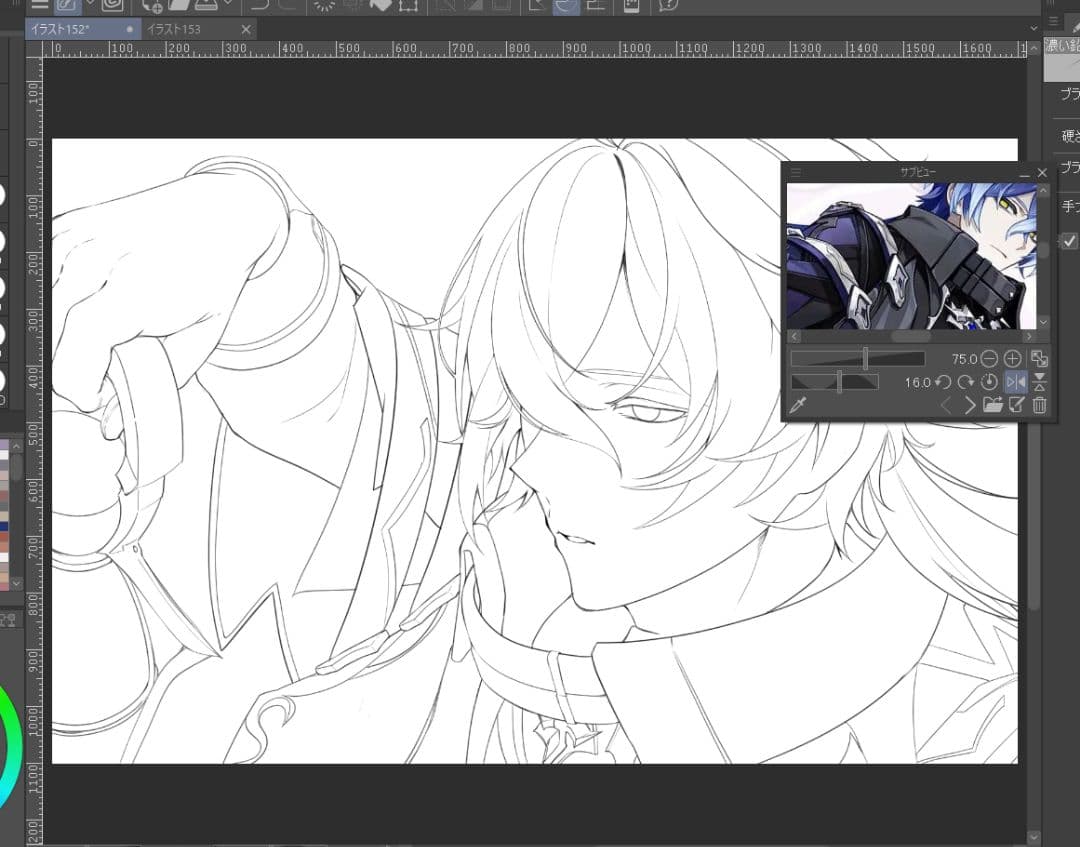Rotate Sub View image counterclockwise
The width and height of the screenshot is (1080, 847).
coord(942,382)
